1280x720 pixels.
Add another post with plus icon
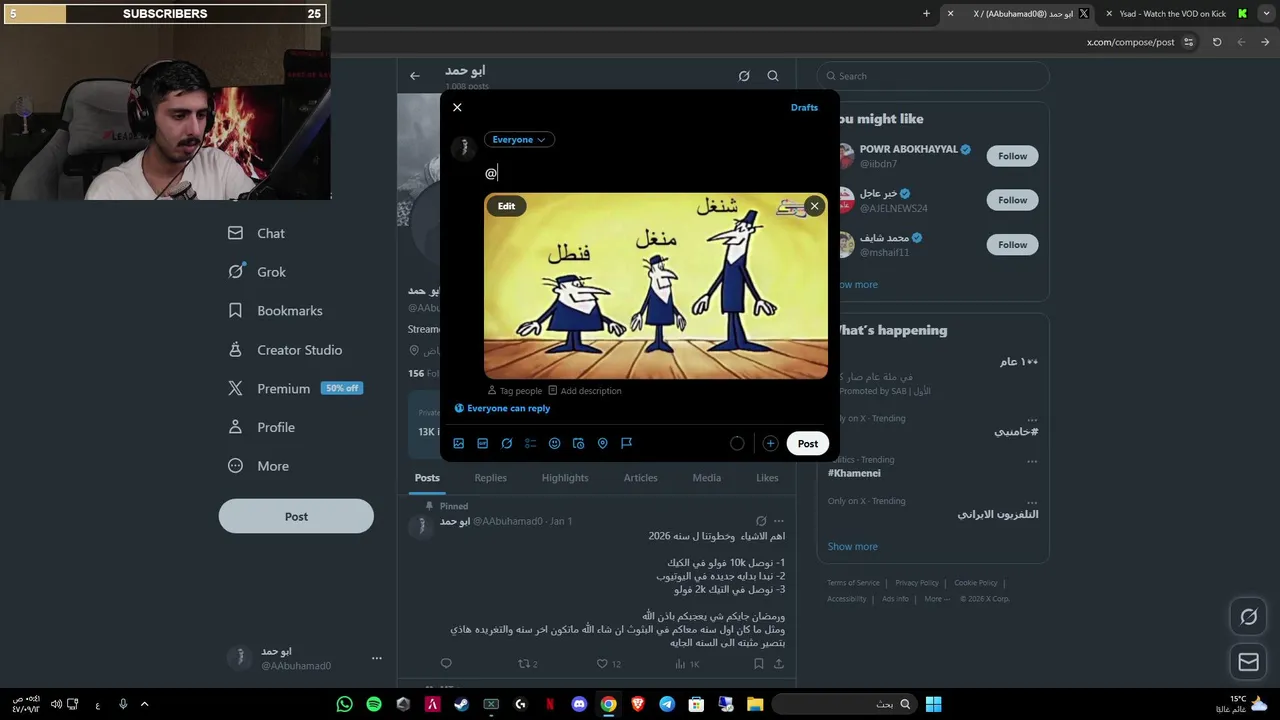[x=770, y=443]
